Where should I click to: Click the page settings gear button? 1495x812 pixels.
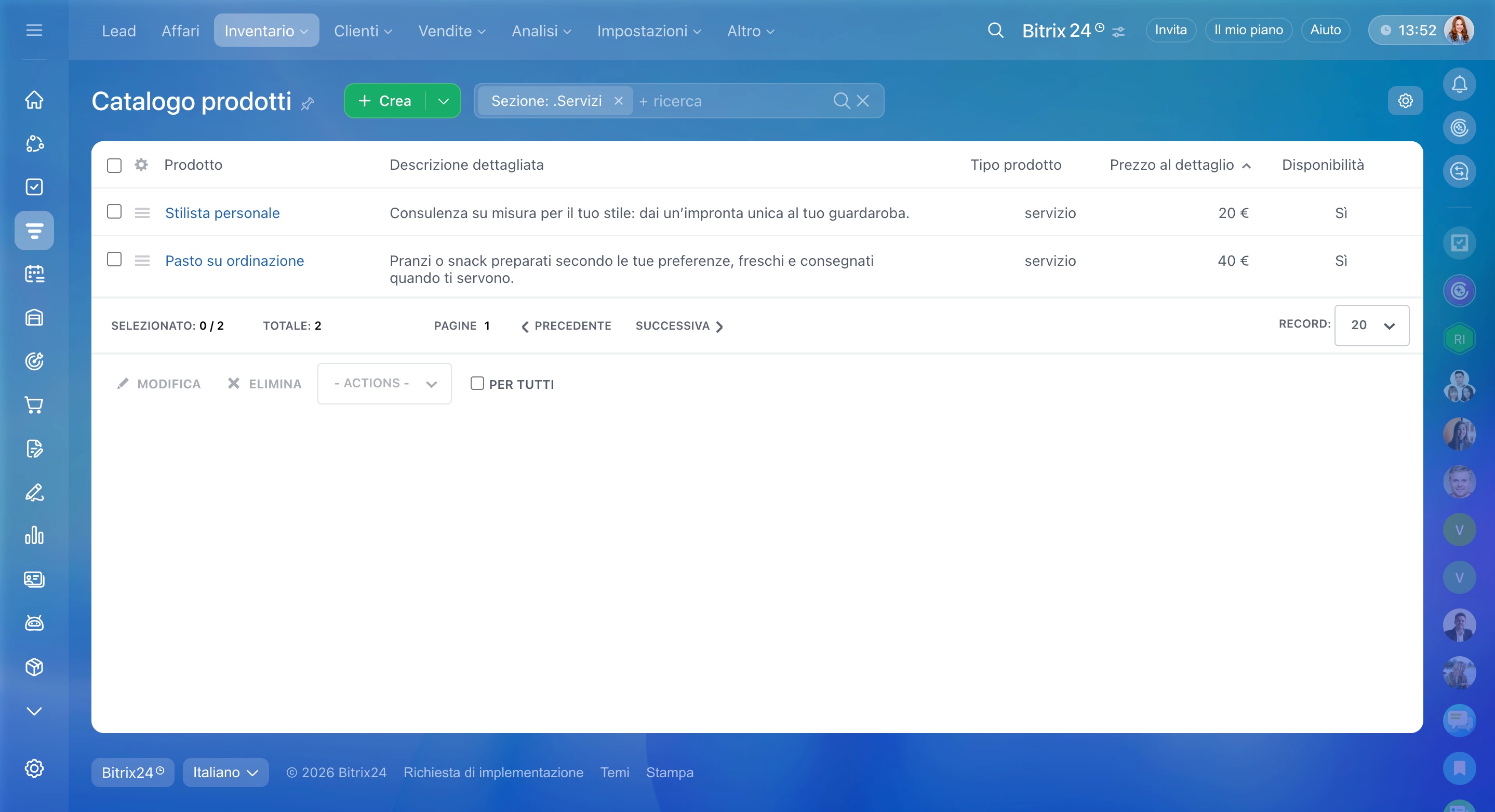click(x=1405, y=101)
